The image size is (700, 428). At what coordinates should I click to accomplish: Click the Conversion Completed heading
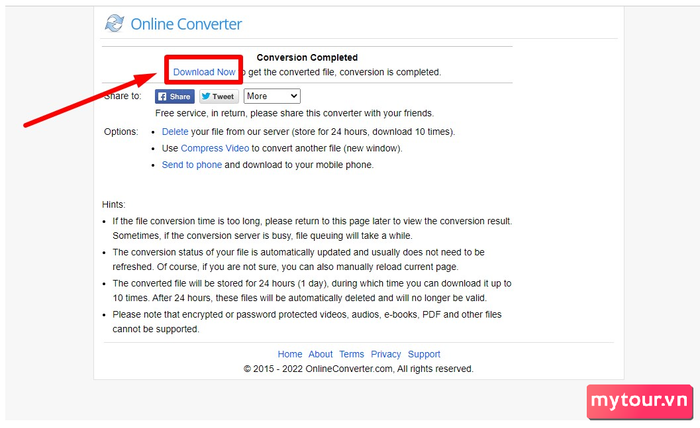[x=307, y=58]
